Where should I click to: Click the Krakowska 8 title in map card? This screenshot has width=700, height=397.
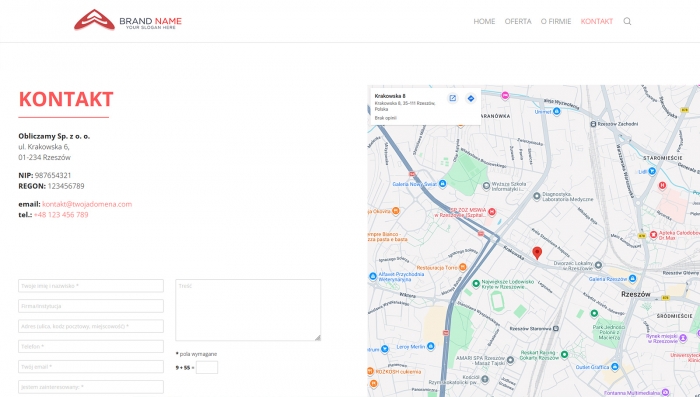coord(390,96)
